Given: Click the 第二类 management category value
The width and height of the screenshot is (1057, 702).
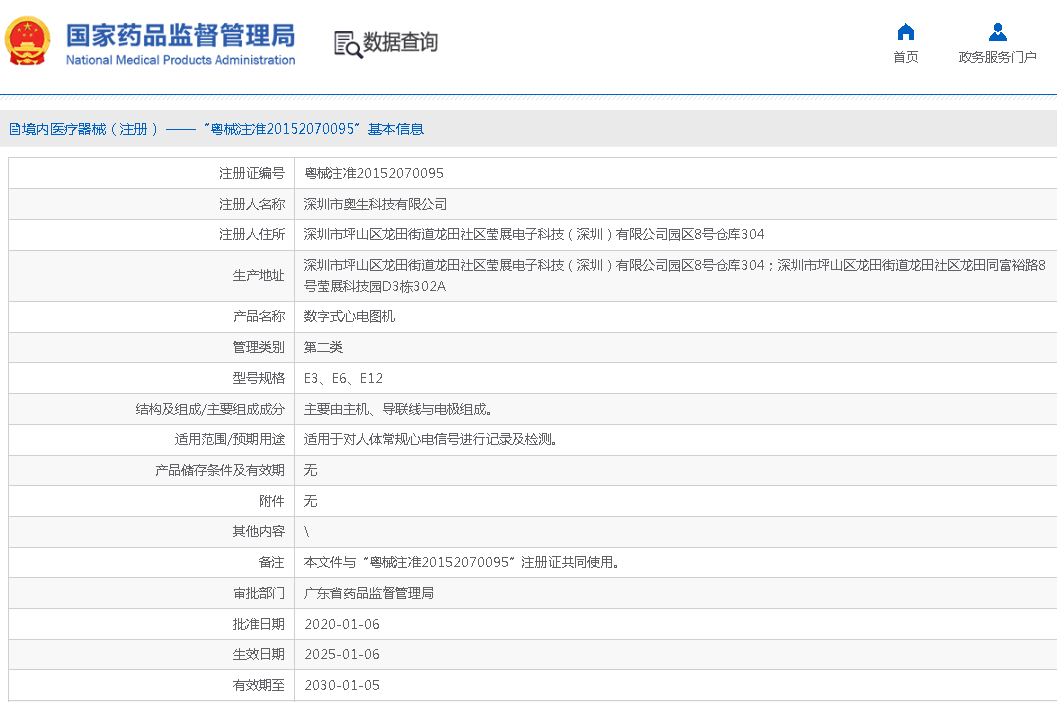Looking at the screenshot, I should coord(323,347).
